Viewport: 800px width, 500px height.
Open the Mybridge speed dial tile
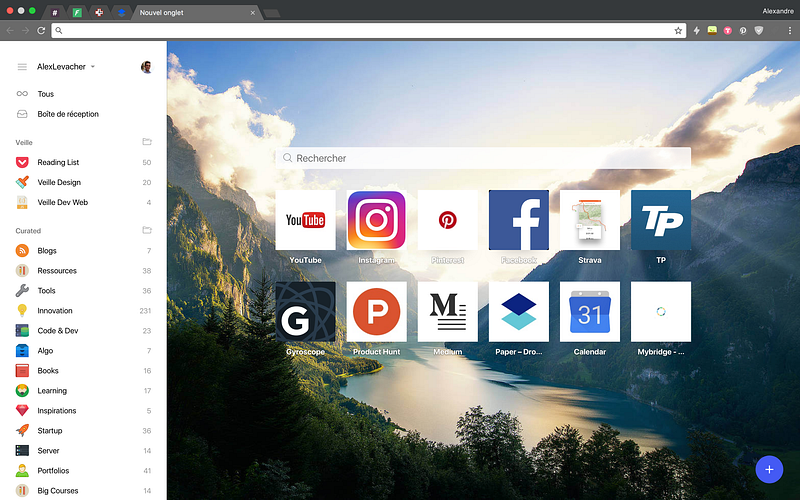[x=661, y=311]
